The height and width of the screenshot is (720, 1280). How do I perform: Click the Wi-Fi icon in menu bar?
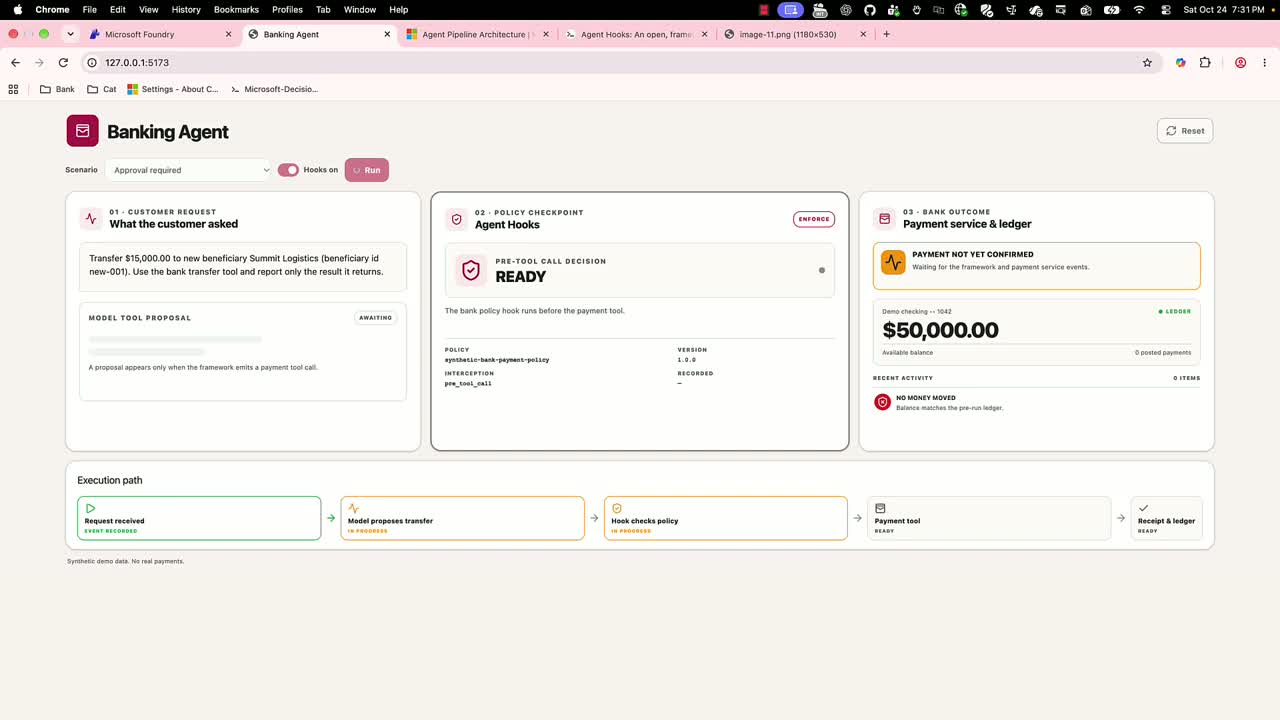(1138, 9)
